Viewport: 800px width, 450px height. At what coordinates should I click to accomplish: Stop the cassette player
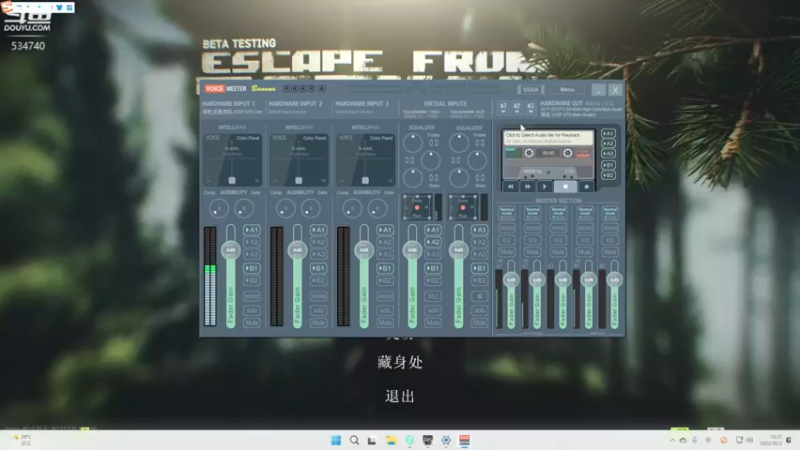(x=565, y=187)
